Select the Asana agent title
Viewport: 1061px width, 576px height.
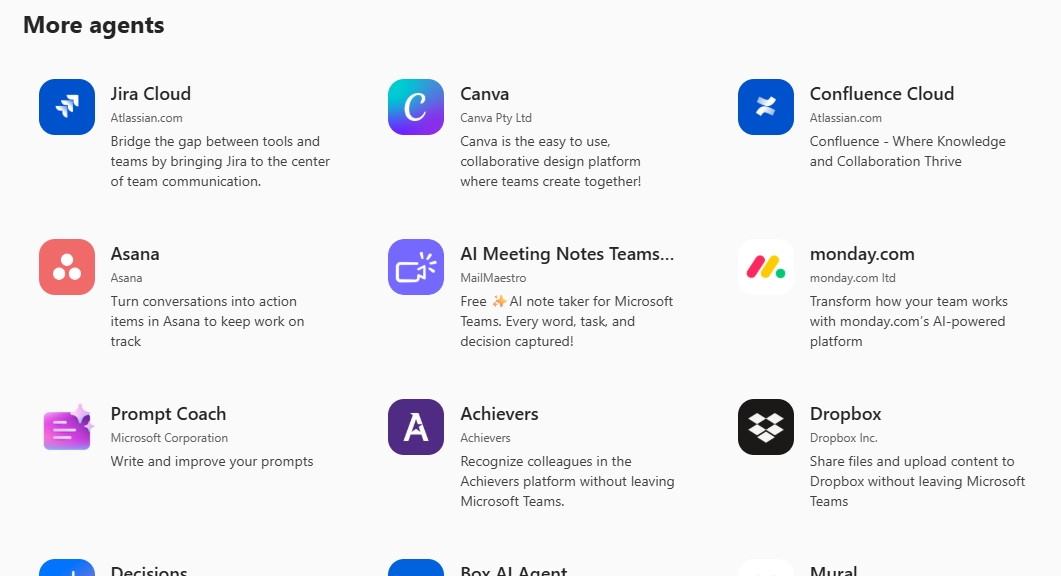(x=135, y=254)
